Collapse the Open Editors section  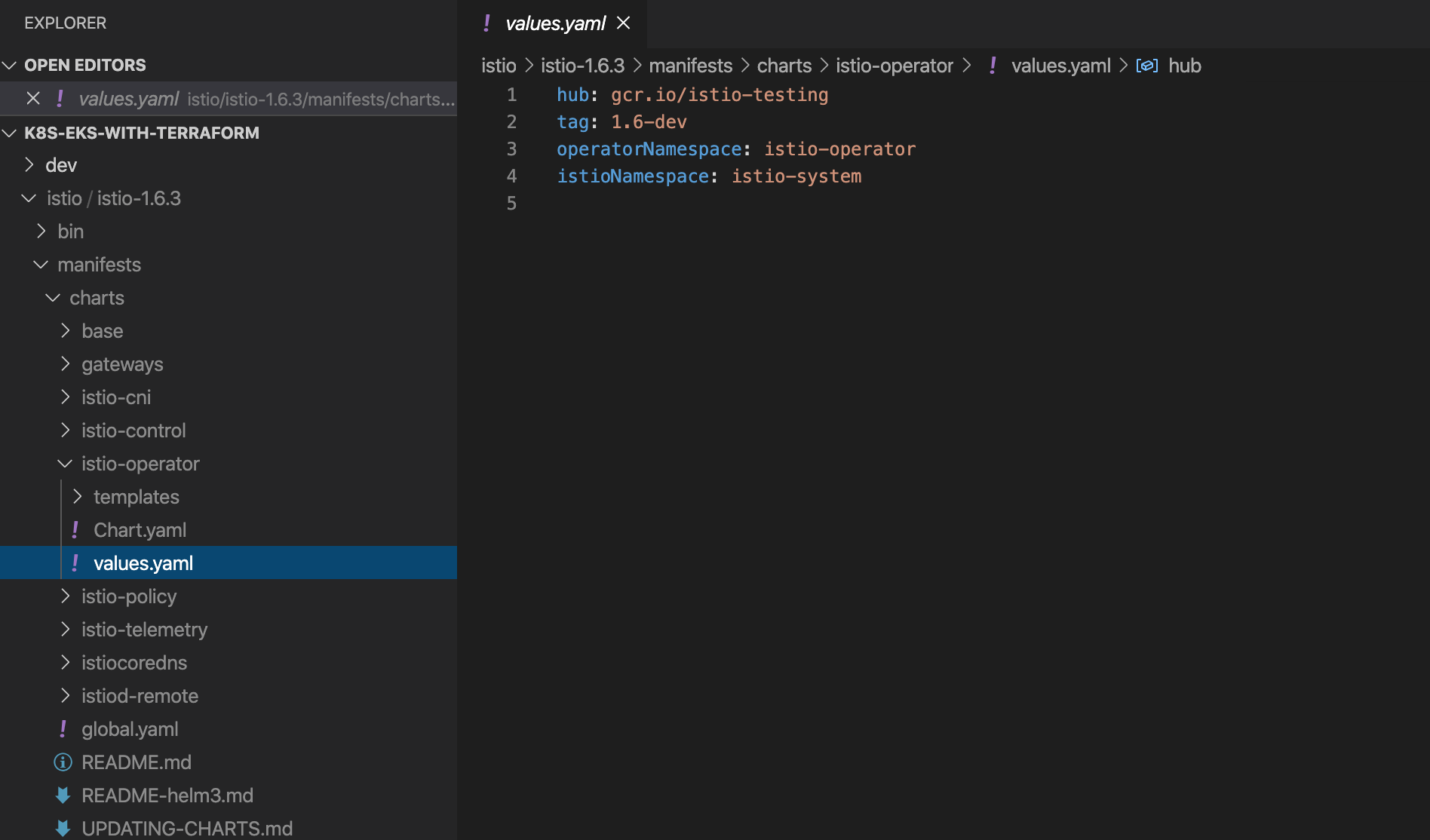click(11, 66)
